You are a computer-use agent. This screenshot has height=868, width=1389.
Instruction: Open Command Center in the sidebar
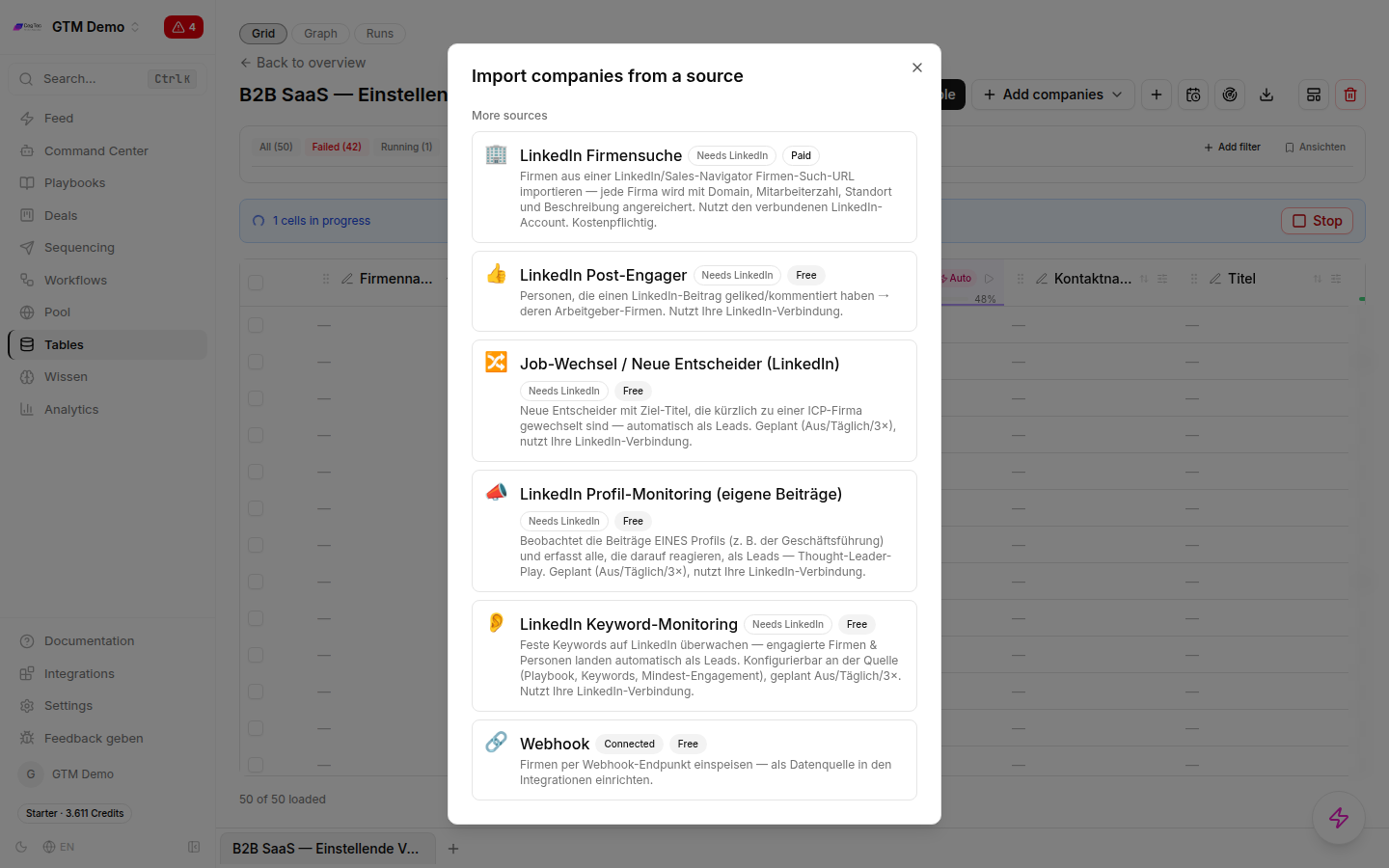[x=107, y=150]
